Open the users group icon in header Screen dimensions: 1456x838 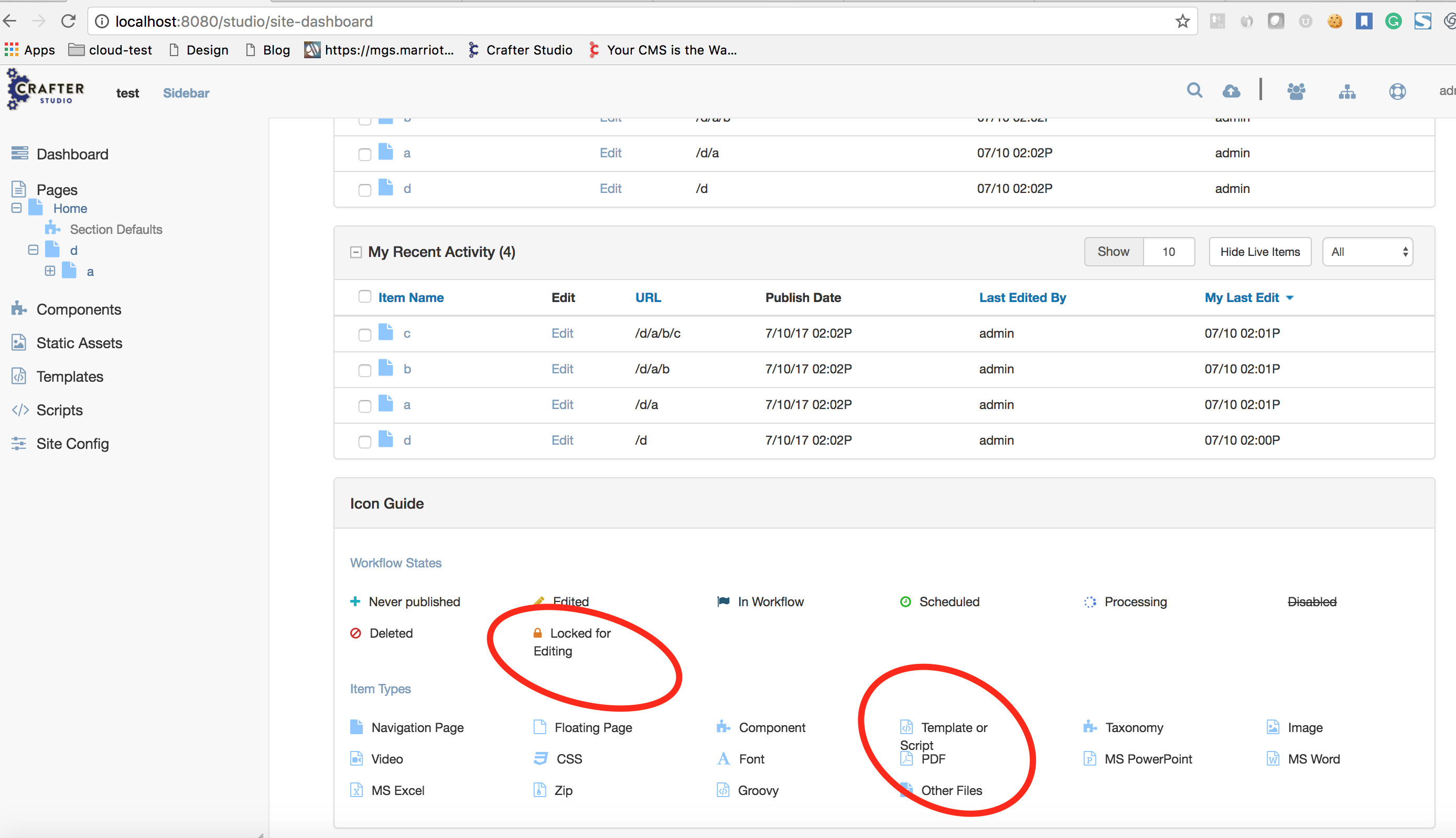1296,91
